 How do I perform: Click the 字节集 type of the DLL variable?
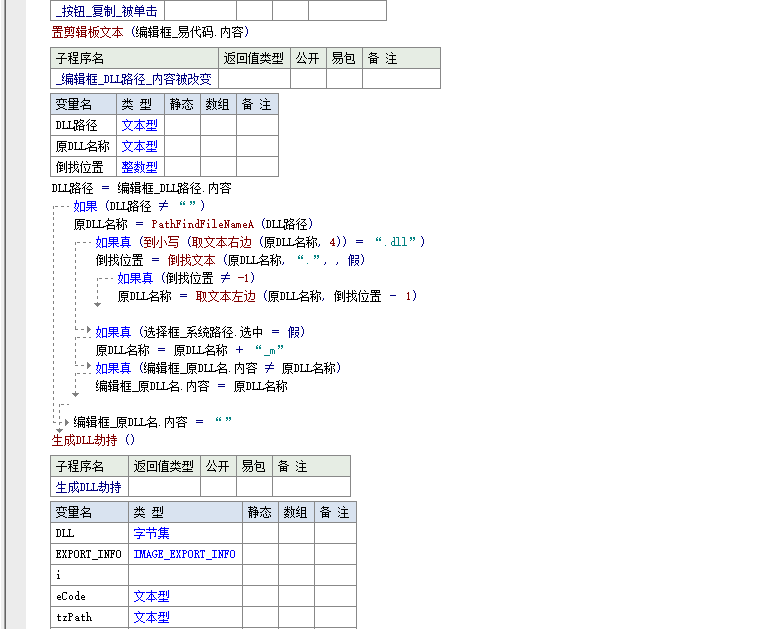(151, 534)
